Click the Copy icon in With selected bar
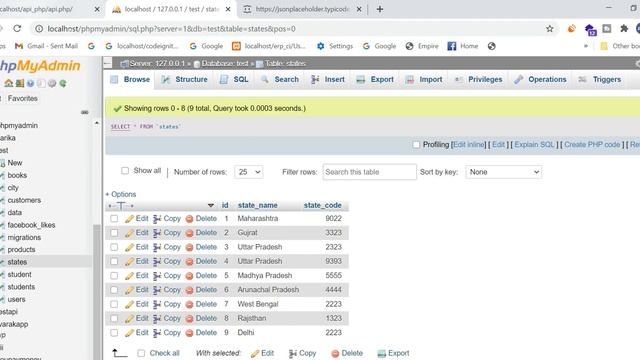The width and height of the screenshot is (640, 360). pos(293,353)
